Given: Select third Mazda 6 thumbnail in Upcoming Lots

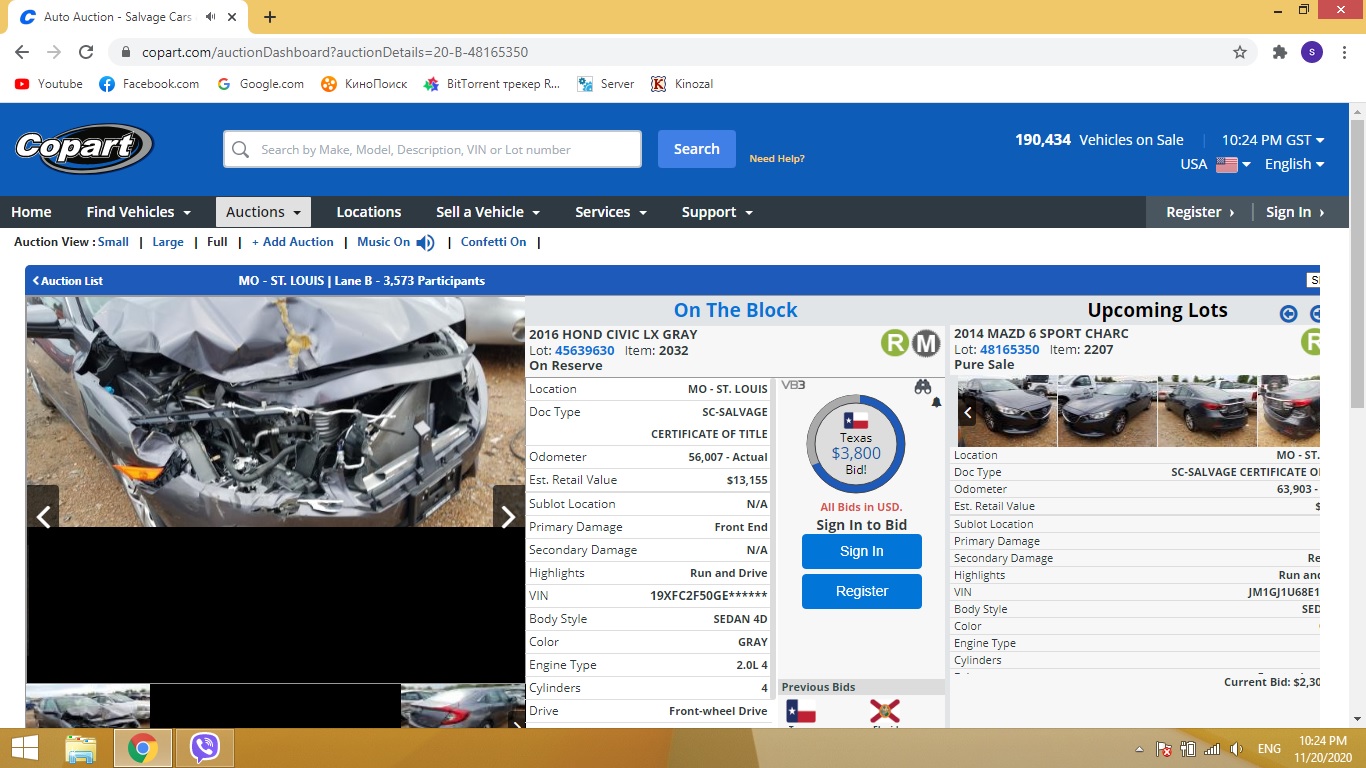Looking at the screenshot, I should tap(1207, 411).
